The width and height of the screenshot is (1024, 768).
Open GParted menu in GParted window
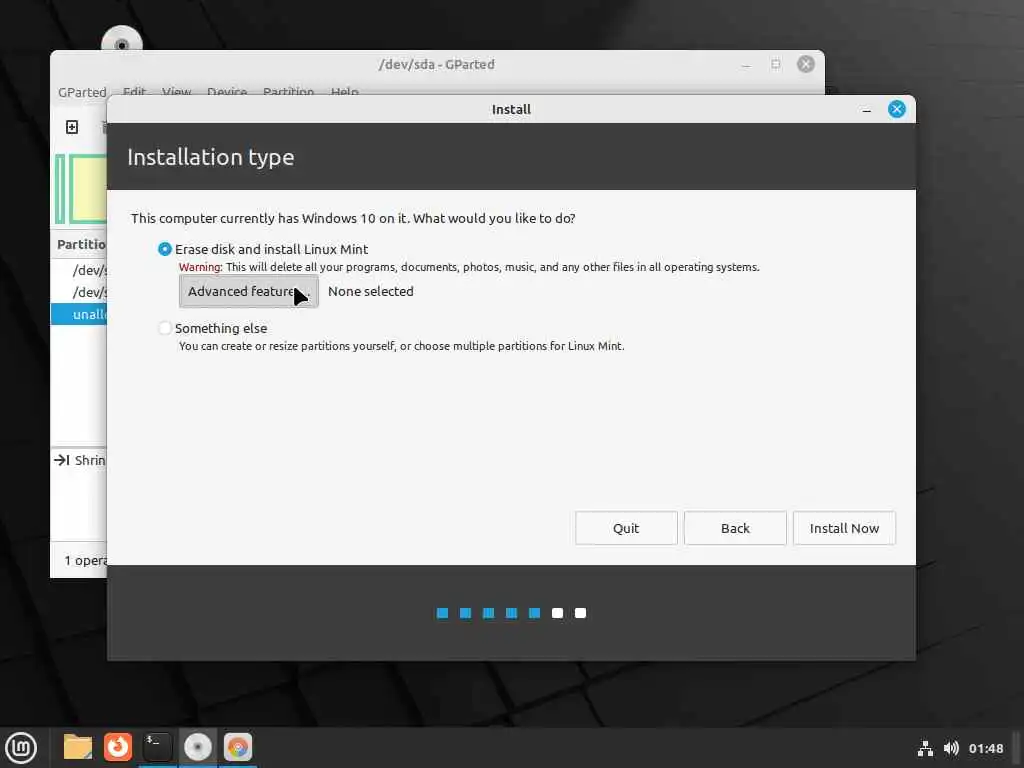82,92
